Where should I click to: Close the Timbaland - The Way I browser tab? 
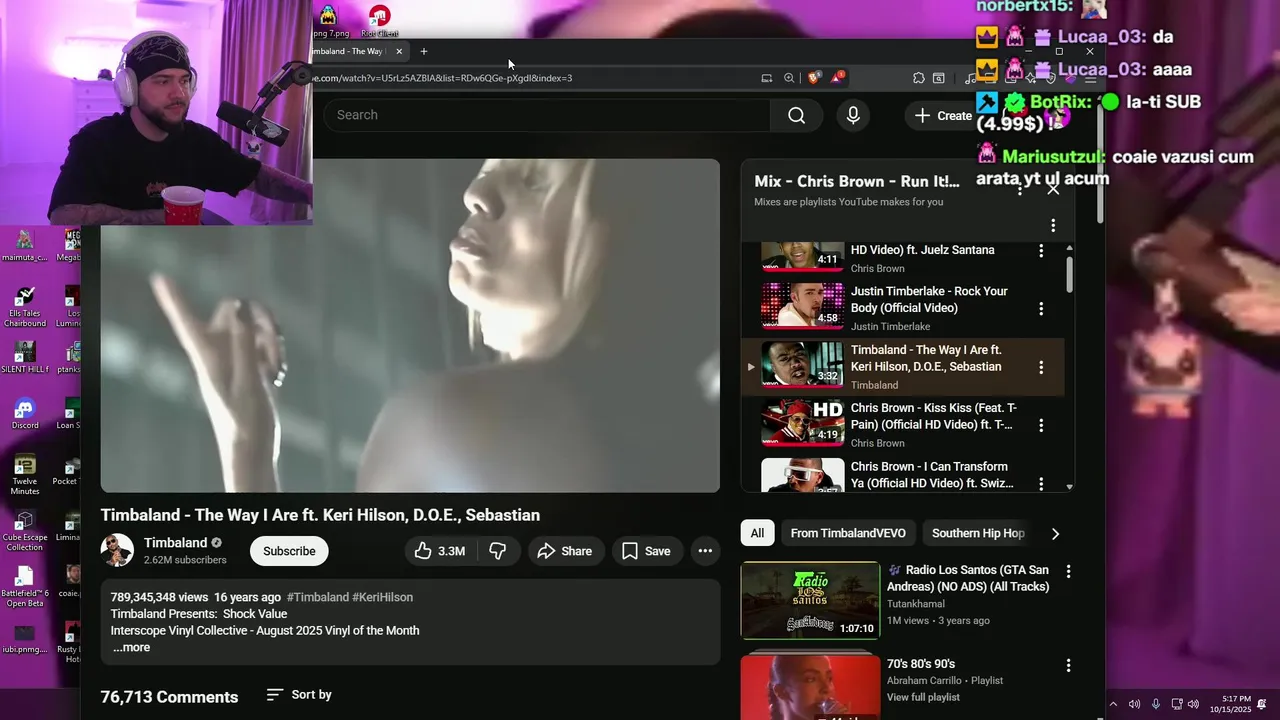click(x=399, y=51)
